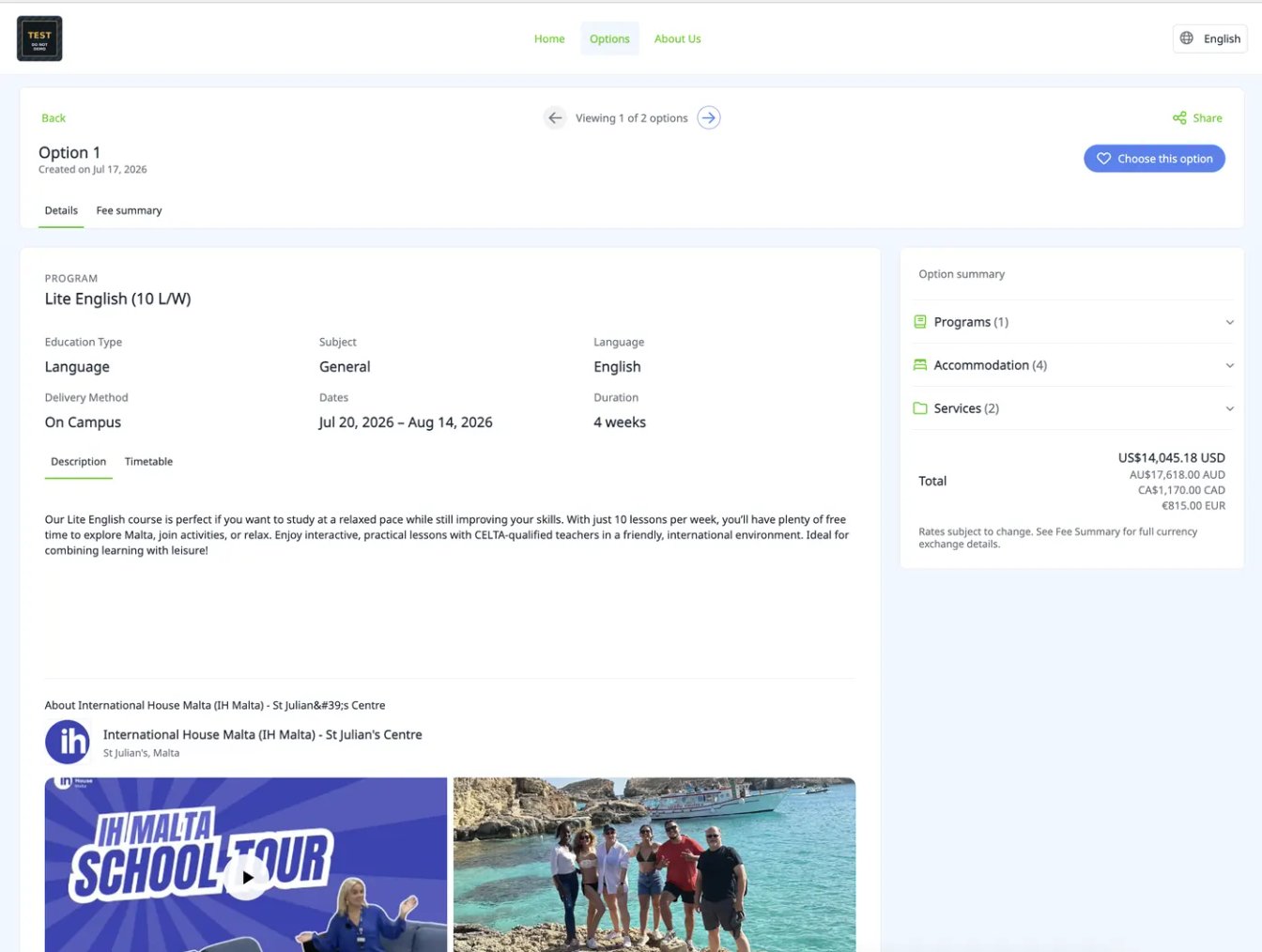Select the Timetable tab
The image size is (1262, 952).
point(148,462)
